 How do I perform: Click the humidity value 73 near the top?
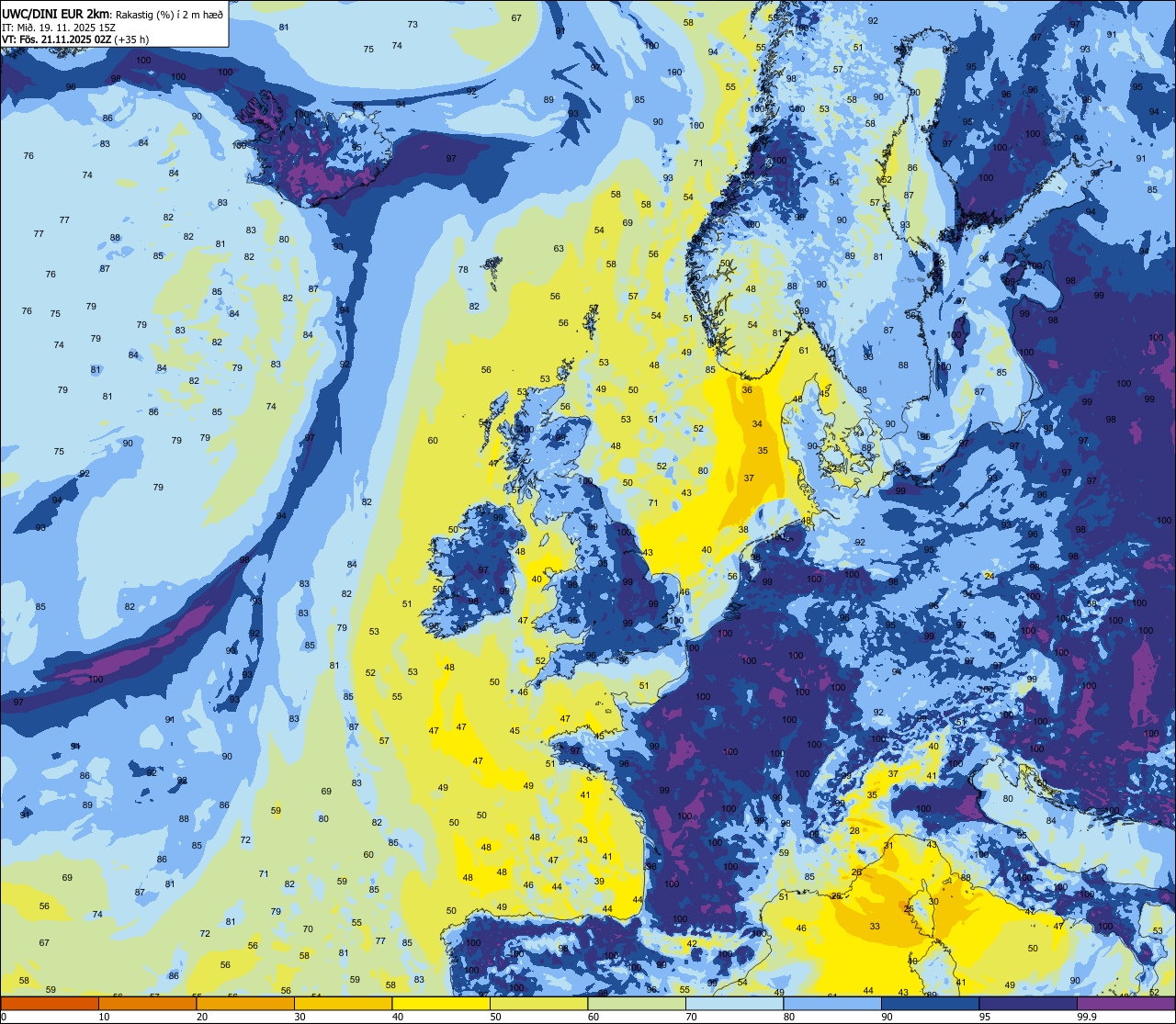[413, 24]
